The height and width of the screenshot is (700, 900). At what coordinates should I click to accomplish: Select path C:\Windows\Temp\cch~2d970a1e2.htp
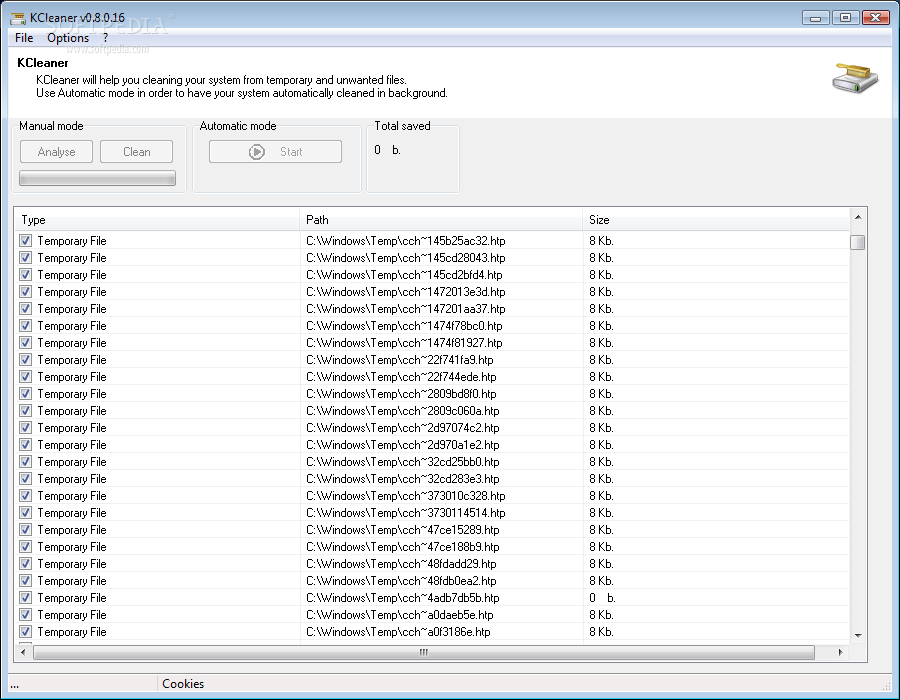point(402,445)
